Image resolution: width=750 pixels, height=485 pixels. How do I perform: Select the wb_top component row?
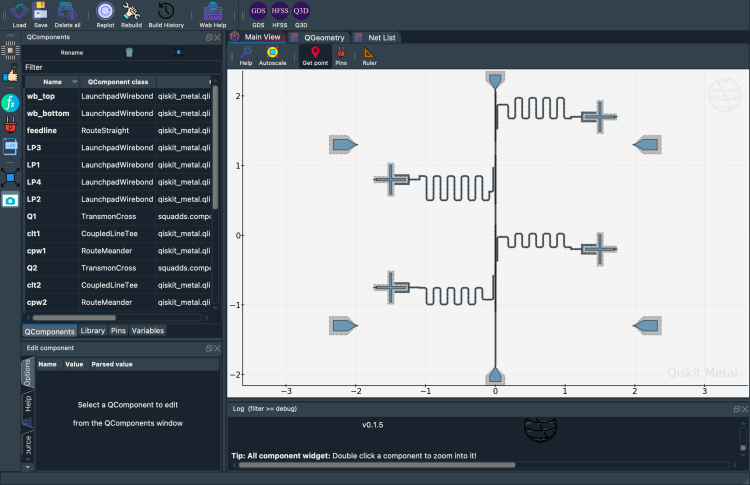tap(118, 96)
